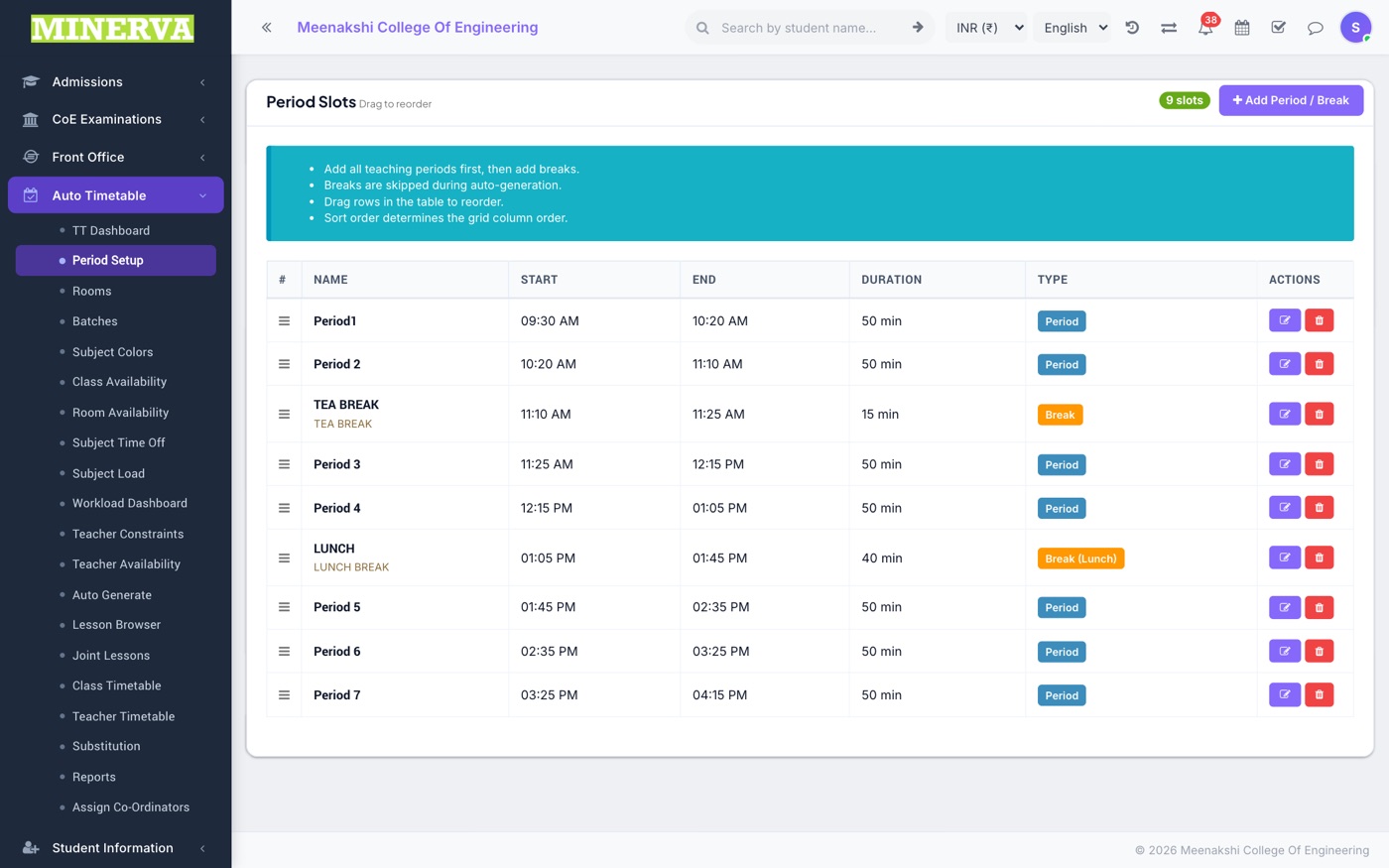Image resolution: width=1389 pixels, height=868 pixels.
Task: Open Subject Colors in sidebar
Action: 112,352
